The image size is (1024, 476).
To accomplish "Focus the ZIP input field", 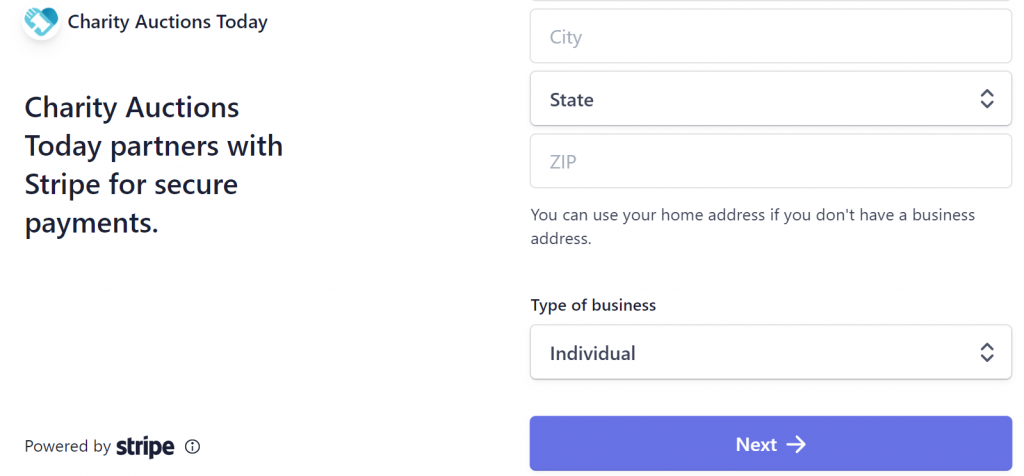I will [771, 161].
